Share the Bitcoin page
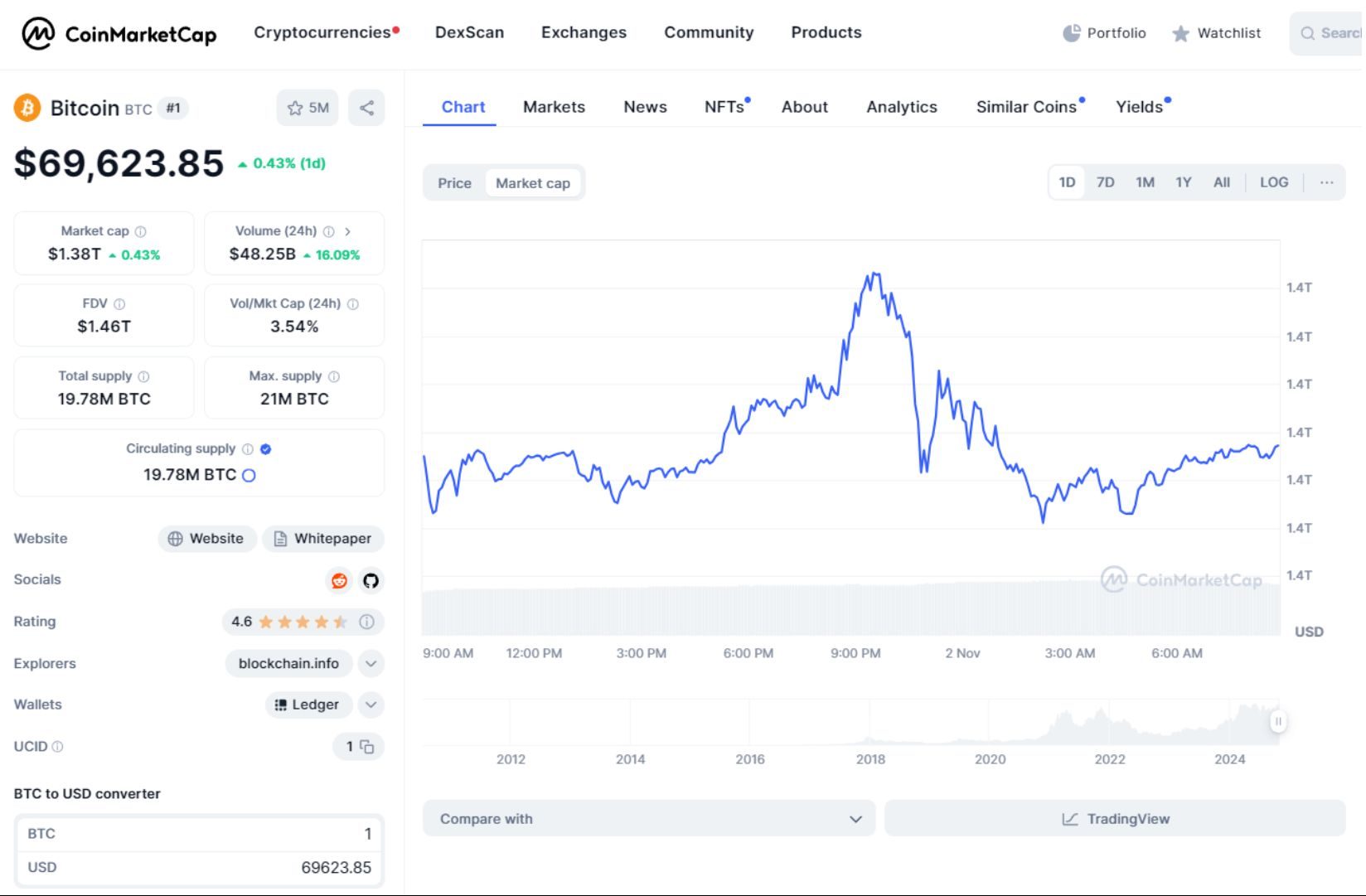 click(x=367, y=108)
